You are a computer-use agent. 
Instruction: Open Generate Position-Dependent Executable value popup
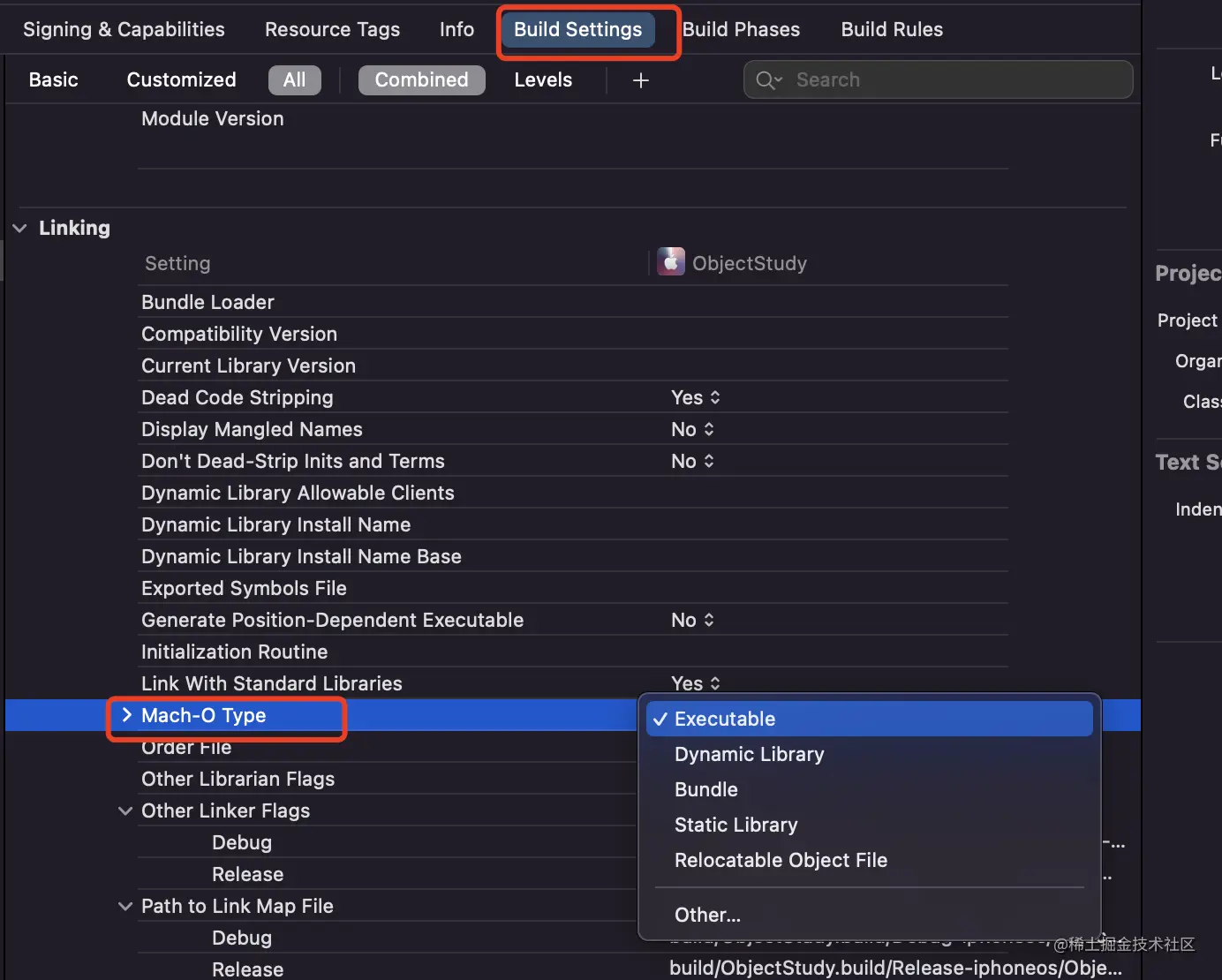692,620
